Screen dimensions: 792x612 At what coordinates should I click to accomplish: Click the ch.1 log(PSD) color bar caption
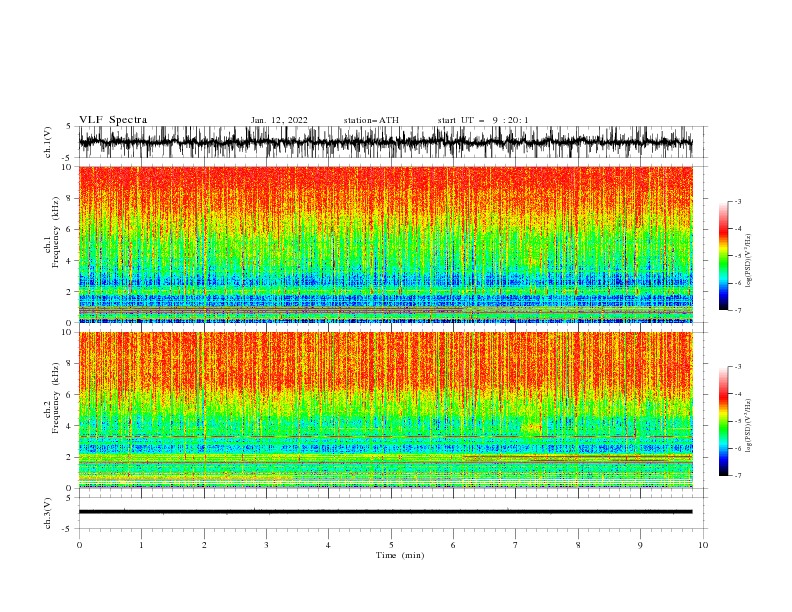coord(749,261)
